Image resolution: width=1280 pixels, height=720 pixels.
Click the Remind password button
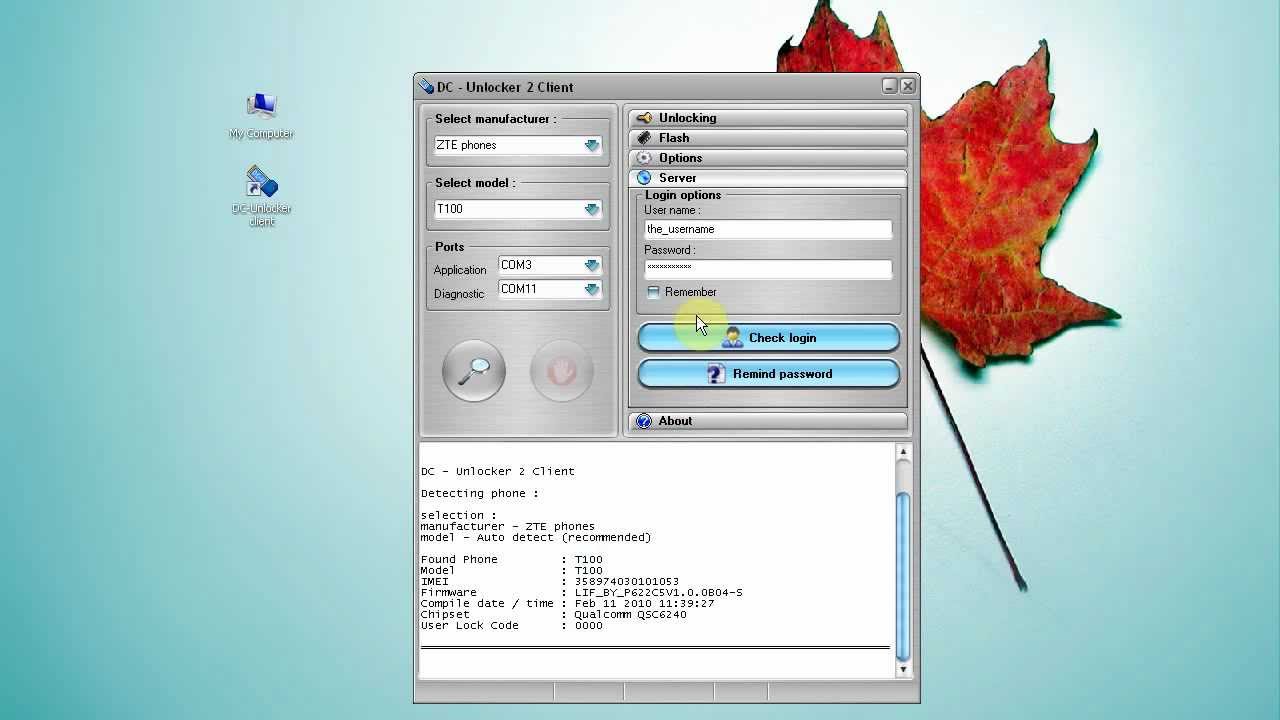click(769, 374)
